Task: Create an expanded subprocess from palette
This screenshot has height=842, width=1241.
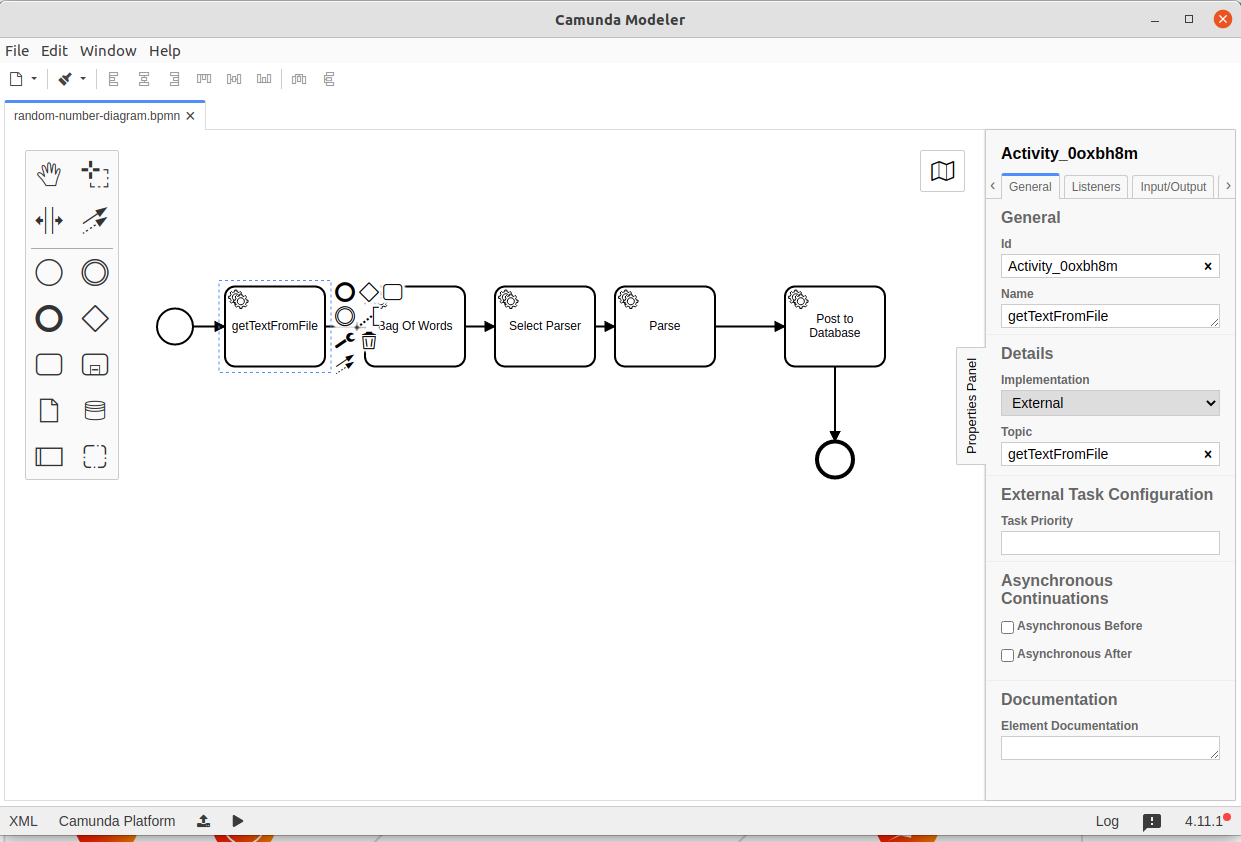Action: tap(95, 365)
